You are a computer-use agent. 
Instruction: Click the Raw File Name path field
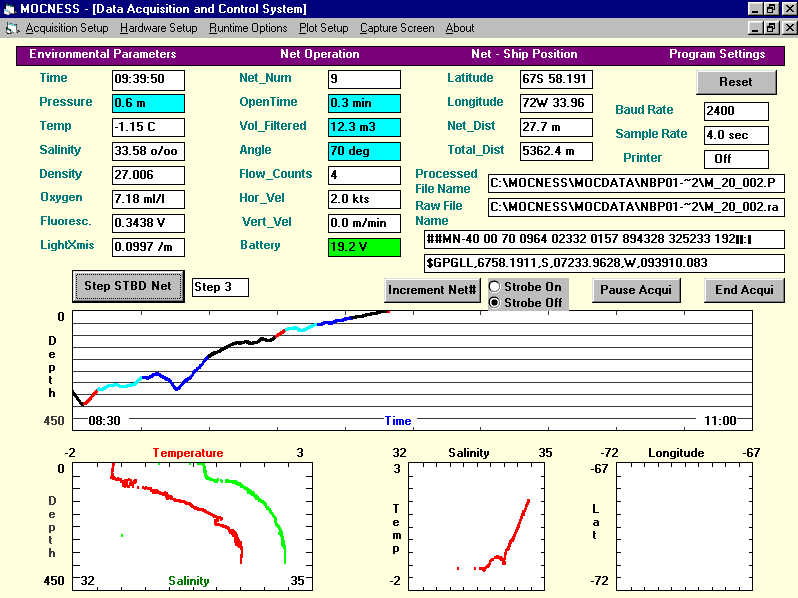[636, 207]
